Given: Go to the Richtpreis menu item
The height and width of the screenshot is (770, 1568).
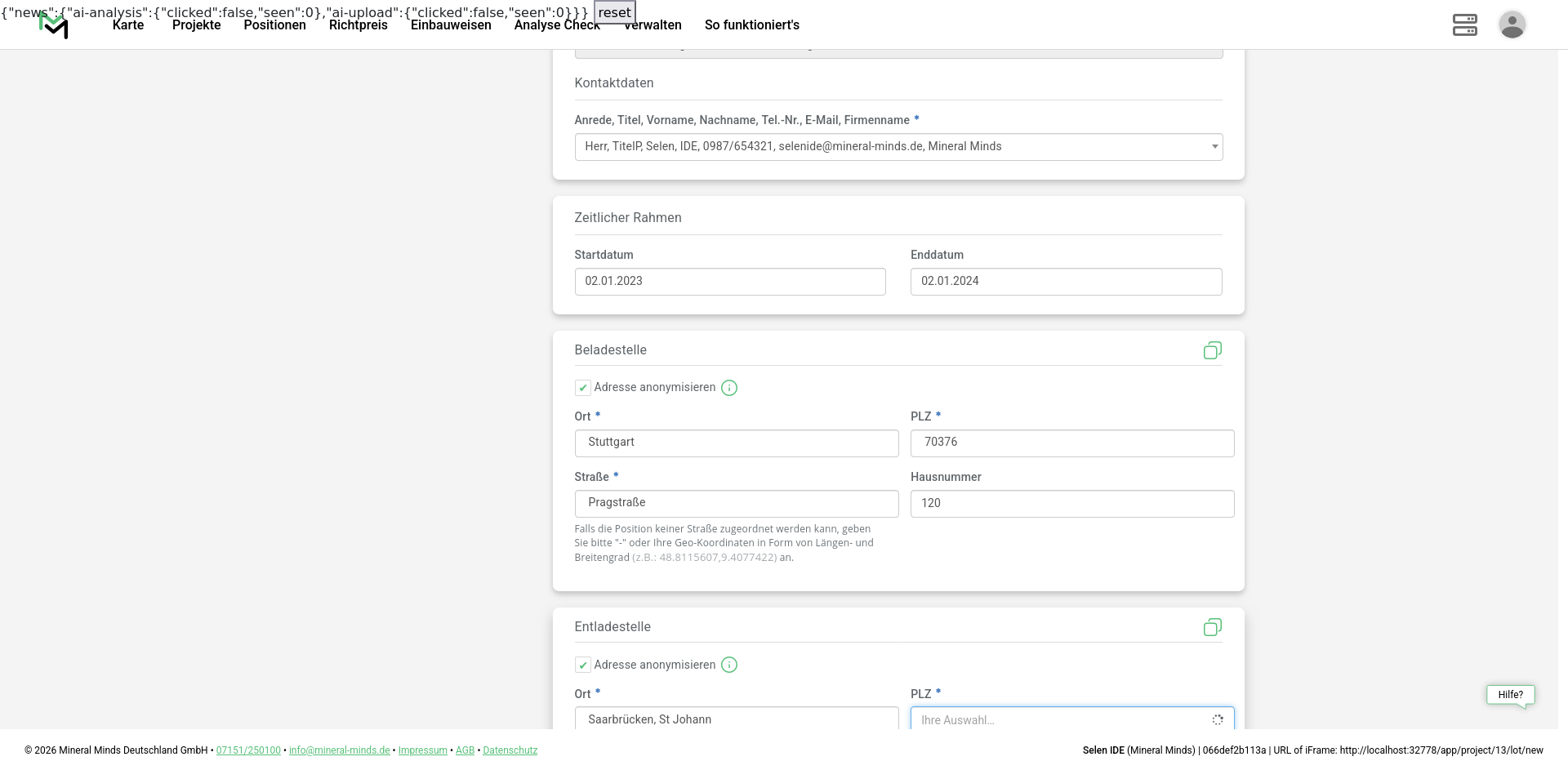Looking at the screenshot, I should [x=358, y=25].
